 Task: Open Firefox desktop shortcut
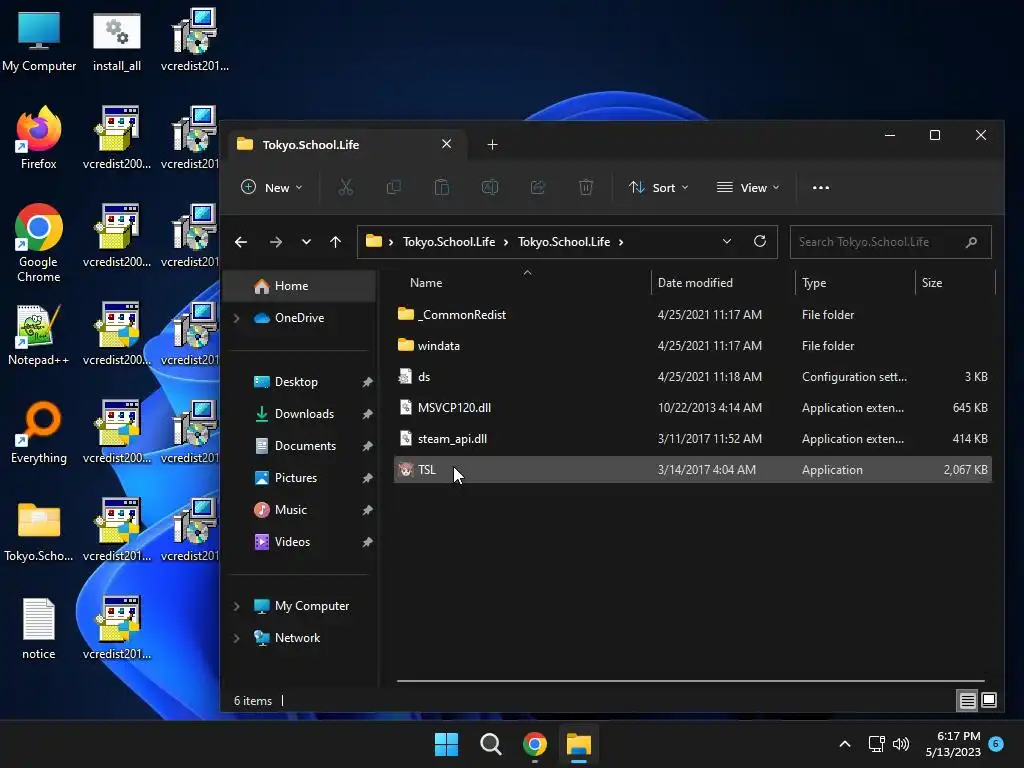click(39, 138)
